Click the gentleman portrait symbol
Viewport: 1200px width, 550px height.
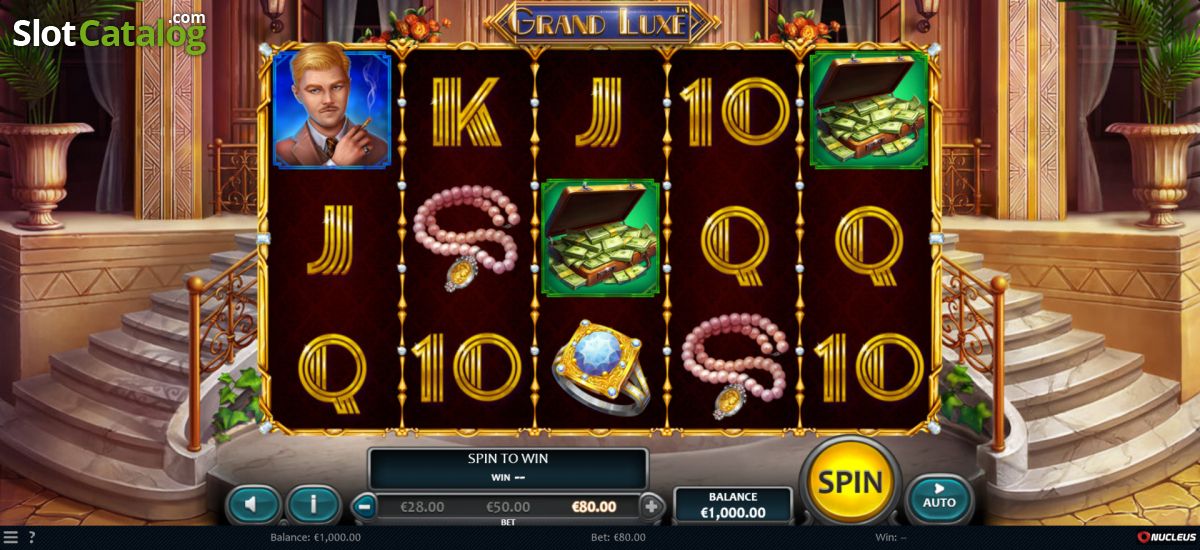pyautogui.click(x=333, y=110)
